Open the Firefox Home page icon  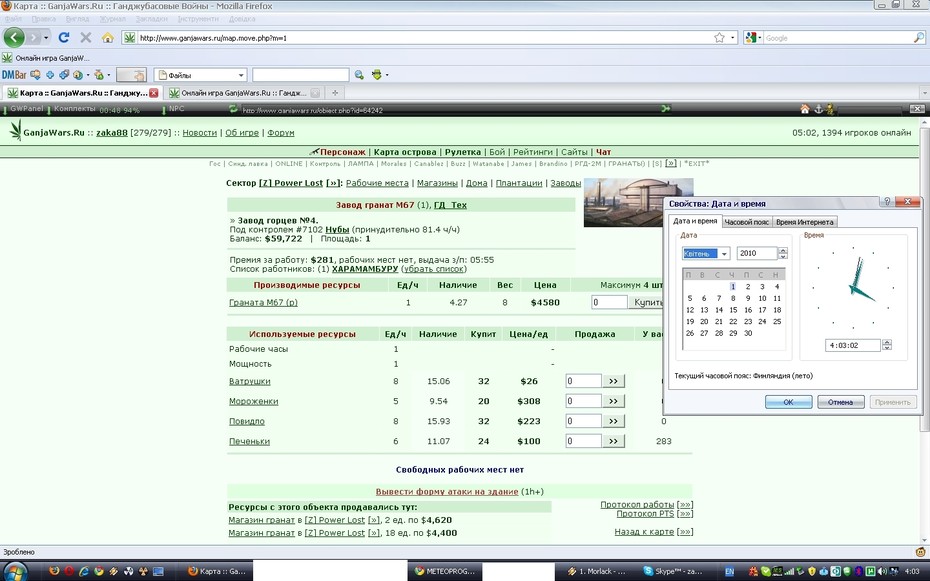107,37
